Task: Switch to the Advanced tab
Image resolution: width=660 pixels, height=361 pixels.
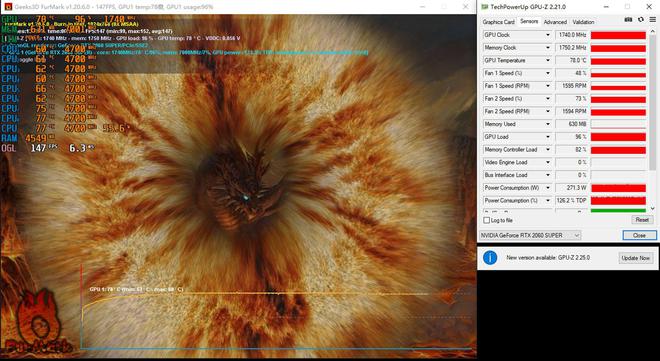Action: click(555, 22)
